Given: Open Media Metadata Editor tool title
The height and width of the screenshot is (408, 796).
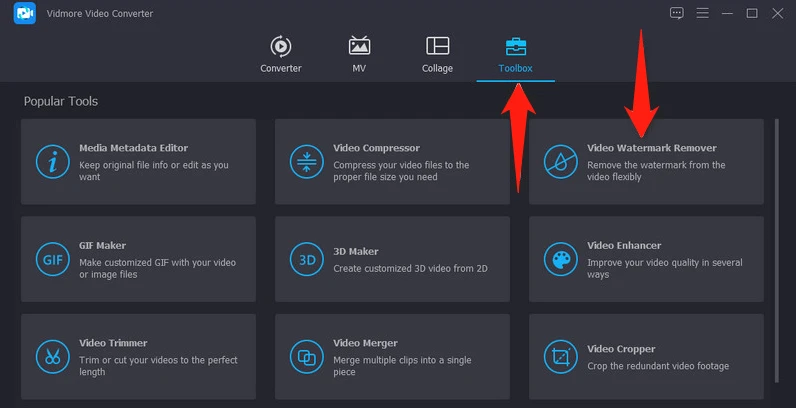Looking at the screenshot, I should (134, 148).
